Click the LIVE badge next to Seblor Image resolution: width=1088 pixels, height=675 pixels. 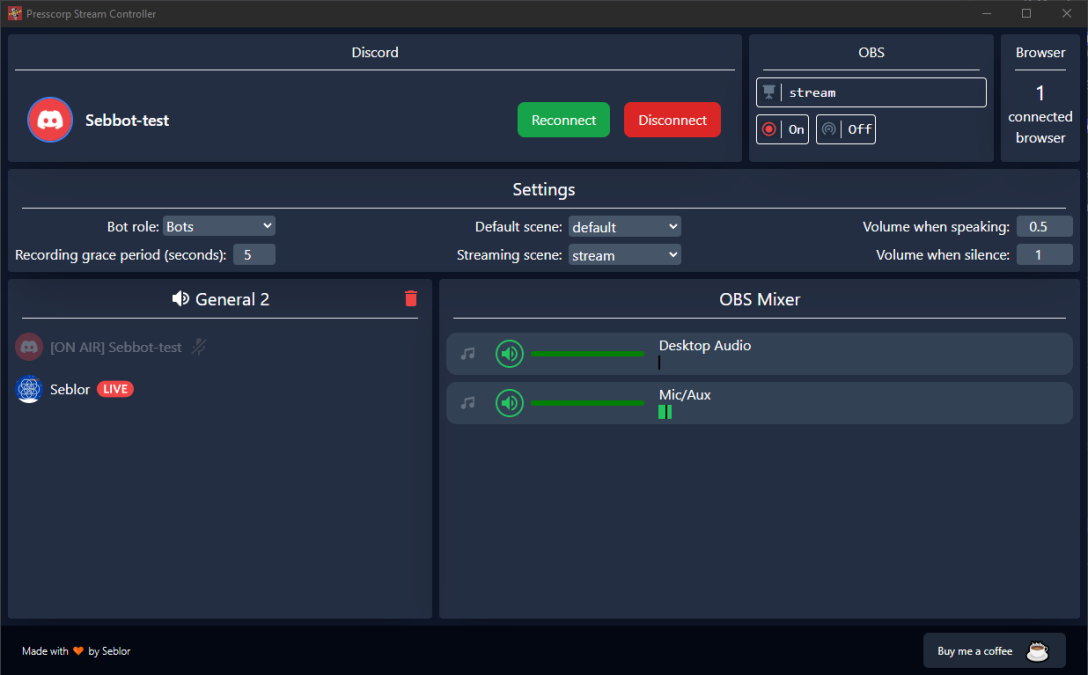tap(115, 389)
